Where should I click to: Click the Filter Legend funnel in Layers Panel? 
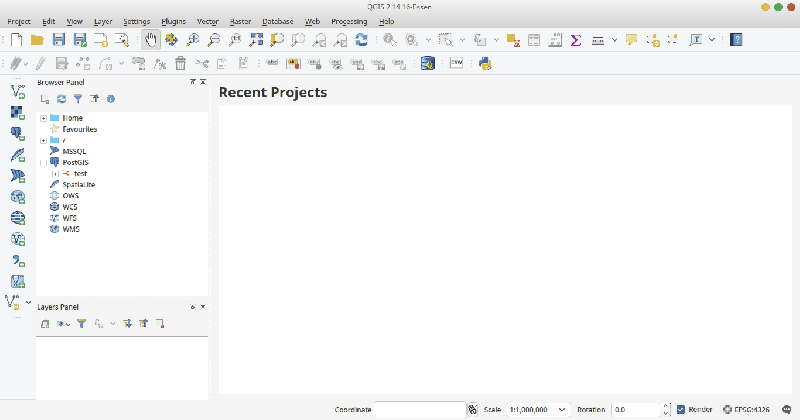(81, 324)
